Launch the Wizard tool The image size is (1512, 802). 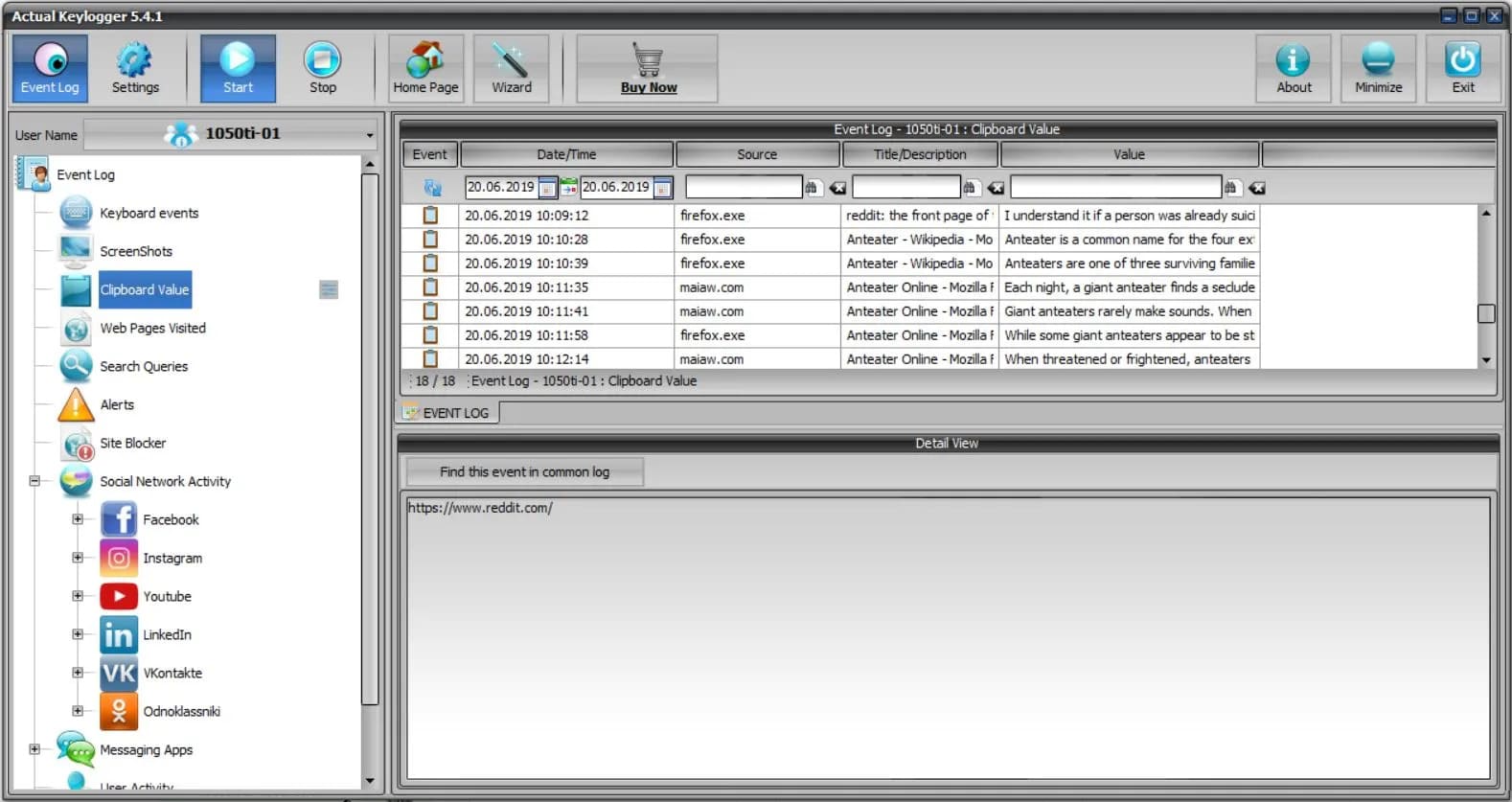512,69
